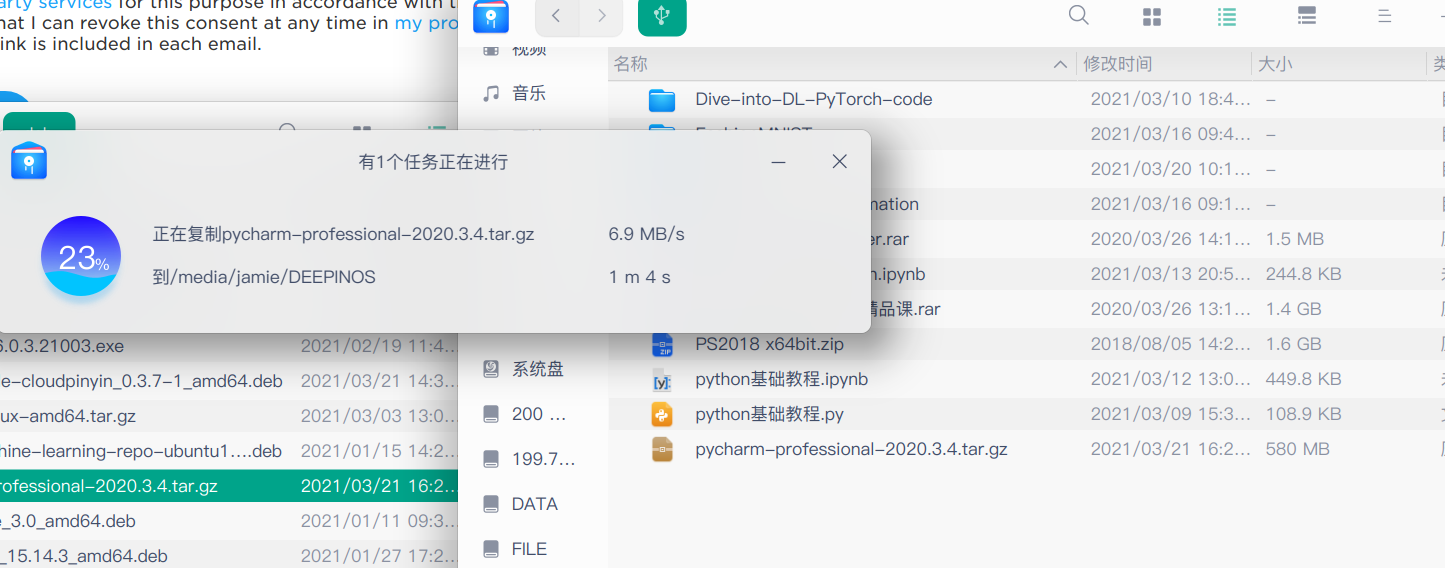Image resolution: width=1445 pixels, height=568 pixels.
Task: Sort files by 名称 column header
Action: [631, 64]
